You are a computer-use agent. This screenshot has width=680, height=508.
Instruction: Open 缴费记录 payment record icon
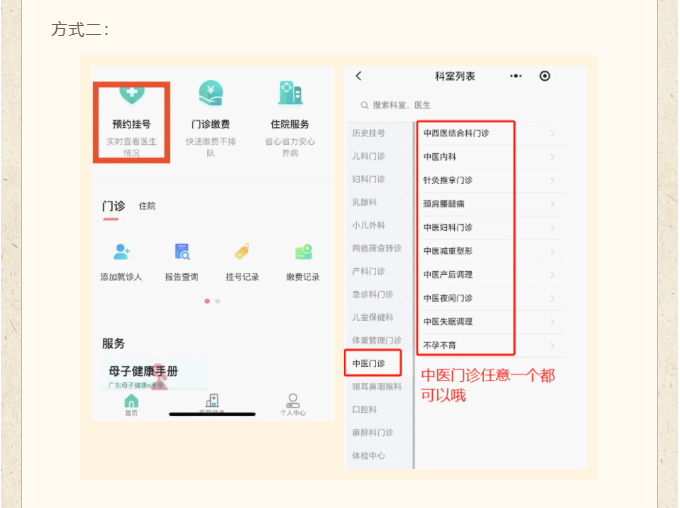(x=303, y=252)
